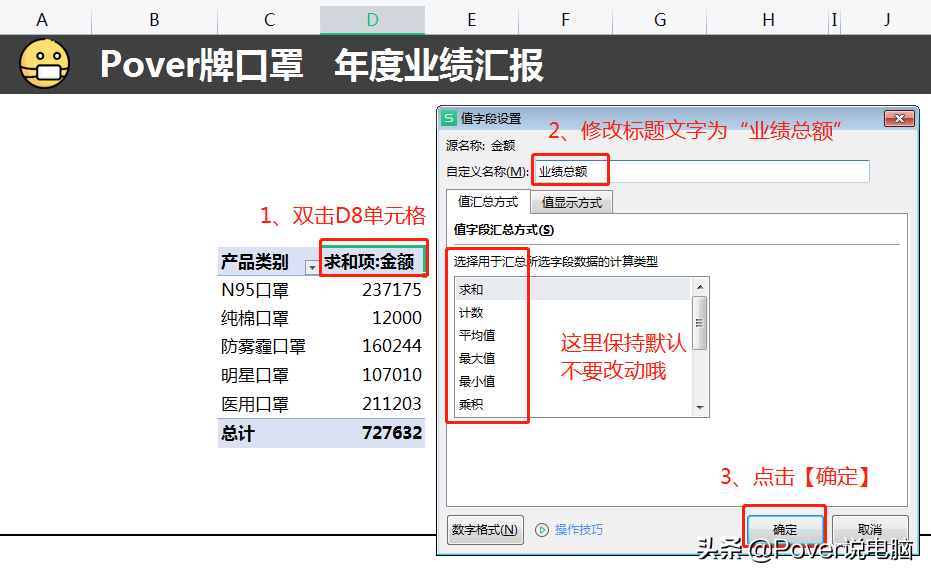
Task: Select column C header
Action: click(x=269, y=20)
